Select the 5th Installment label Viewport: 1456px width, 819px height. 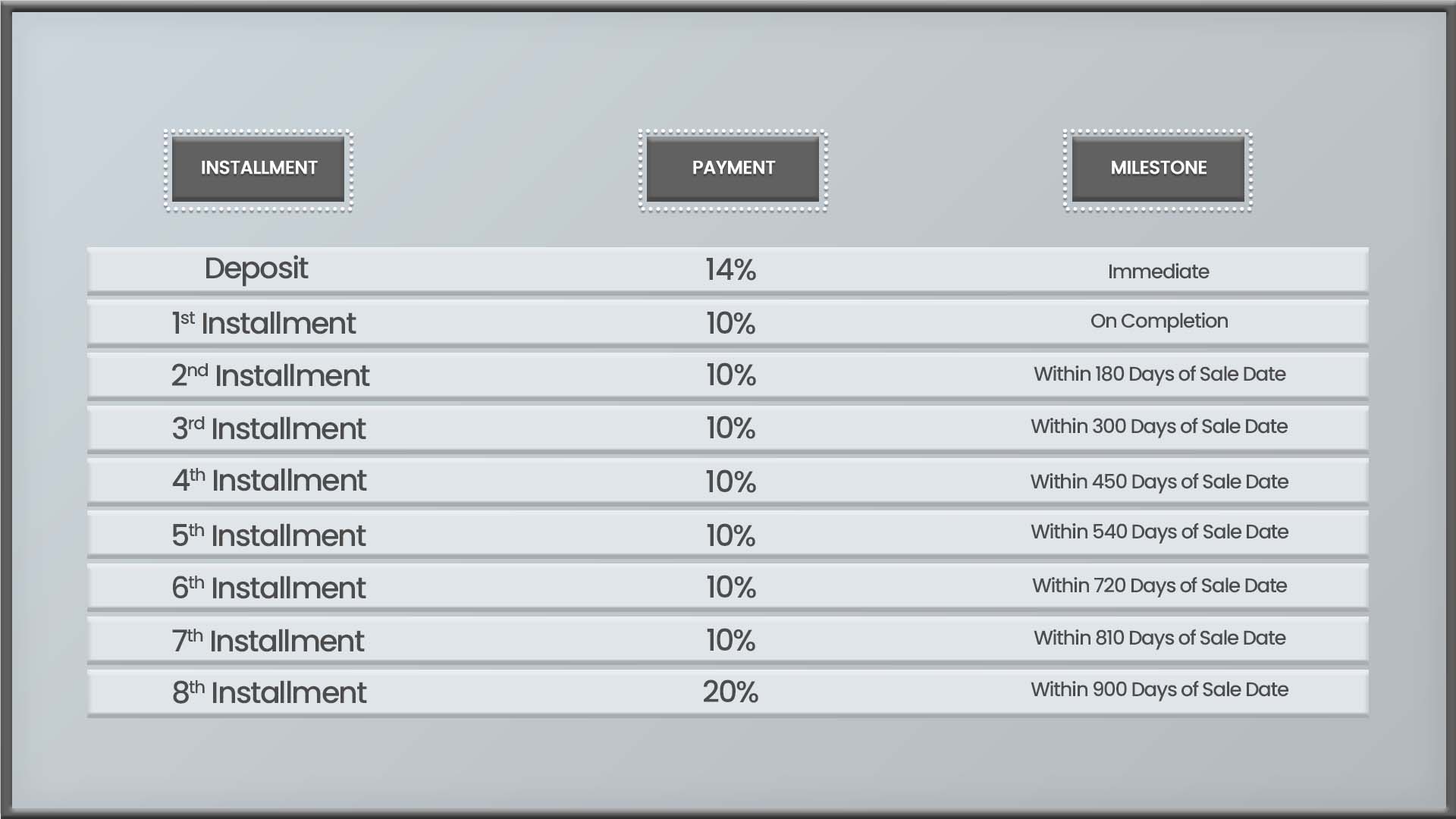point(268,535)
